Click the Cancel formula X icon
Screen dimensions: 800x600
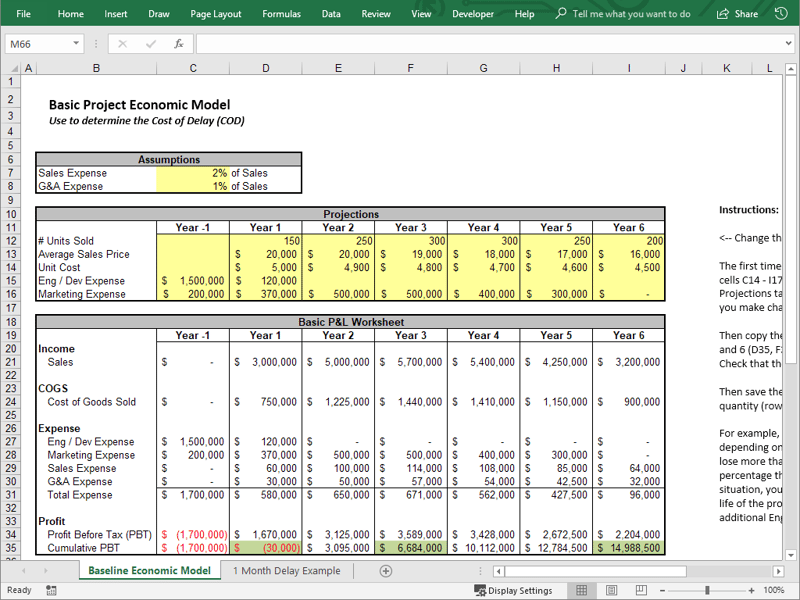[122, 44]
